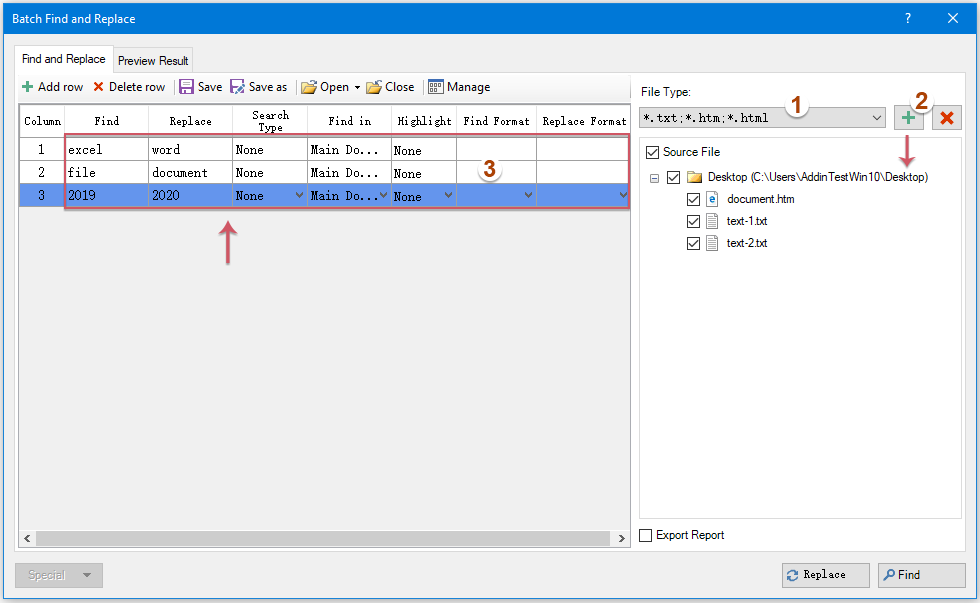Uncheck the document.htm file
The width and height of the screenshot is (980, 603).
pos(694,198)
